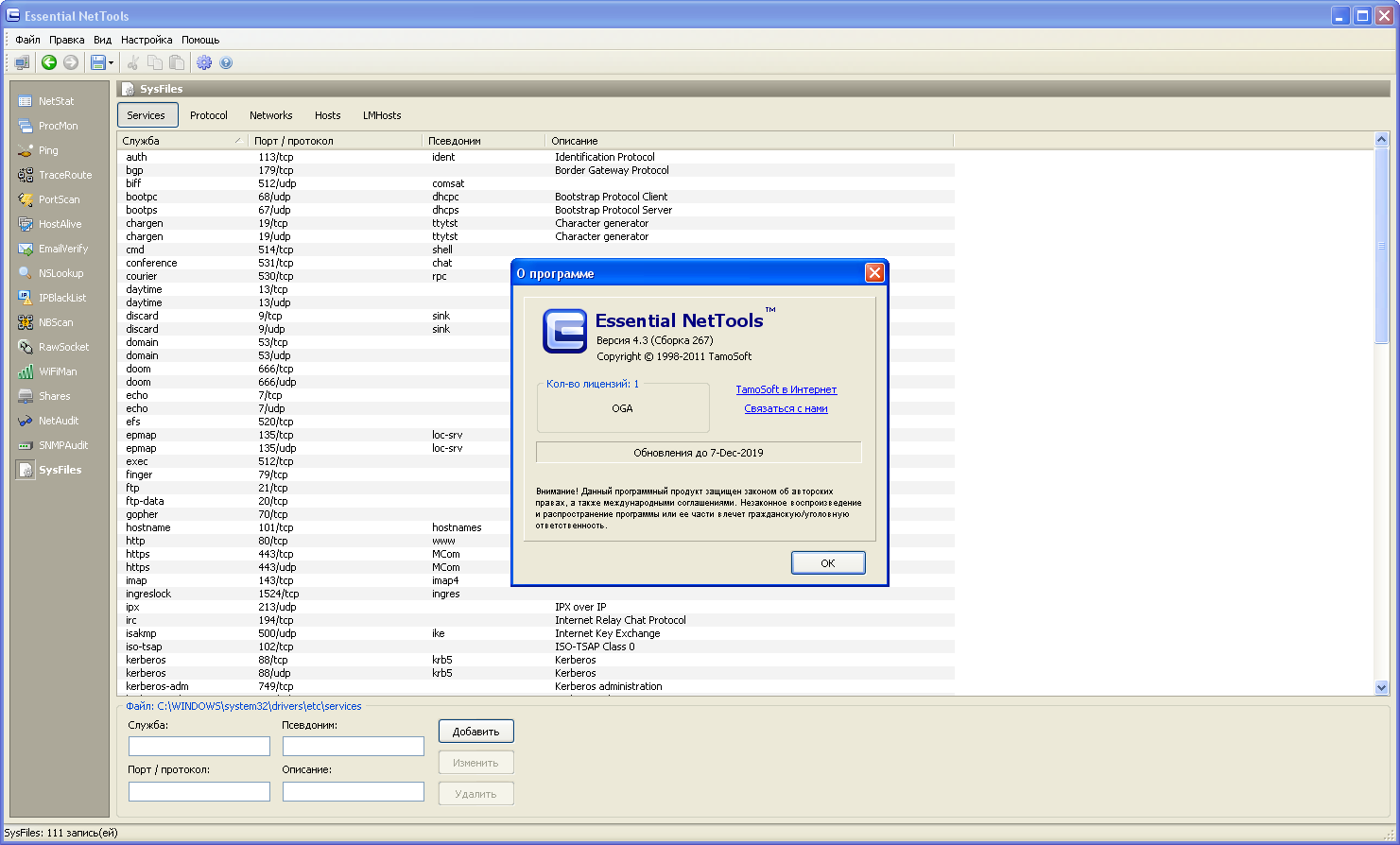Switch to the Protocol tab

[x=209, y=115]
